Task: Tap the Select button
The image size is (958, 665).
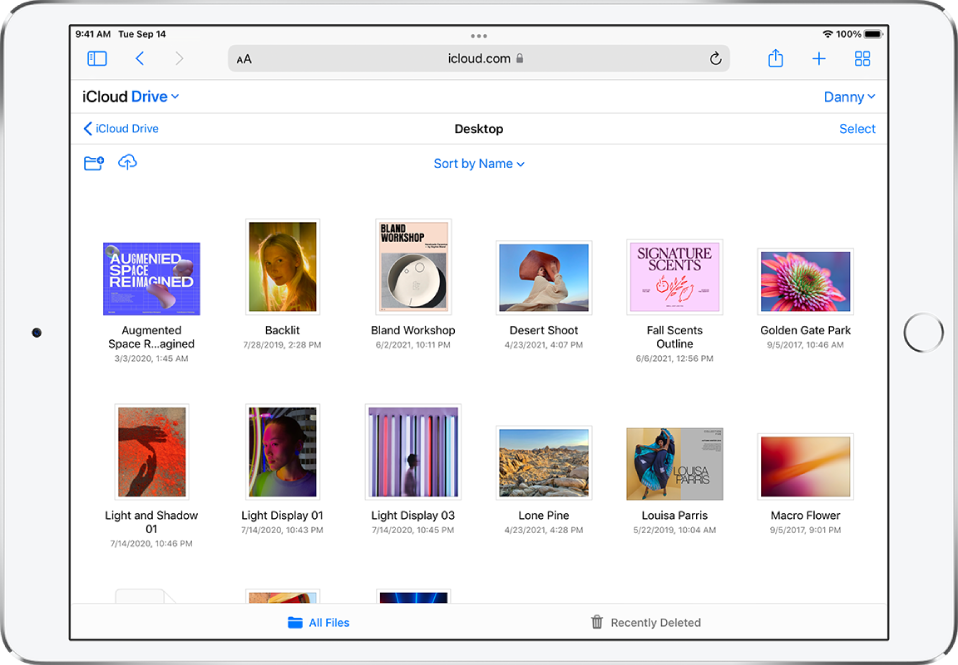Action: tap(857, 128)
